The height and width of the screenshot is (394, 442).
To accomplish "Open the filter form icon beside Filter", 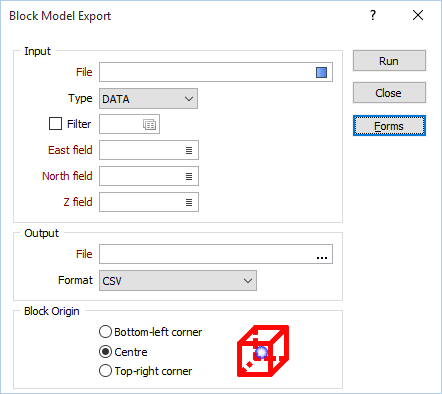I will pos(149,124).
